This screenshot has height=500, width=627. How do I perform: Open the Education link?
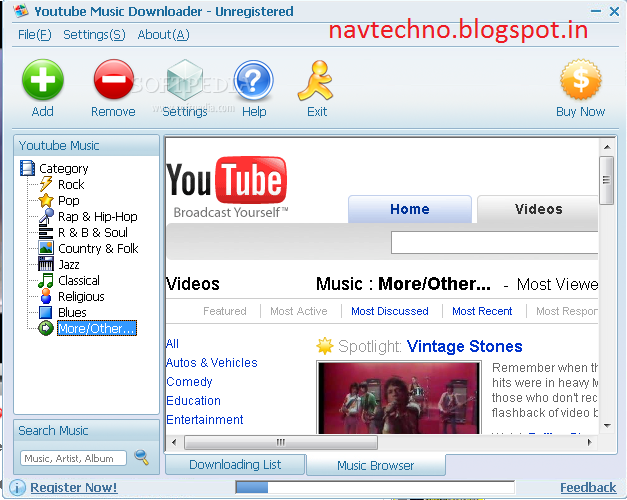[x=194, y=400]
